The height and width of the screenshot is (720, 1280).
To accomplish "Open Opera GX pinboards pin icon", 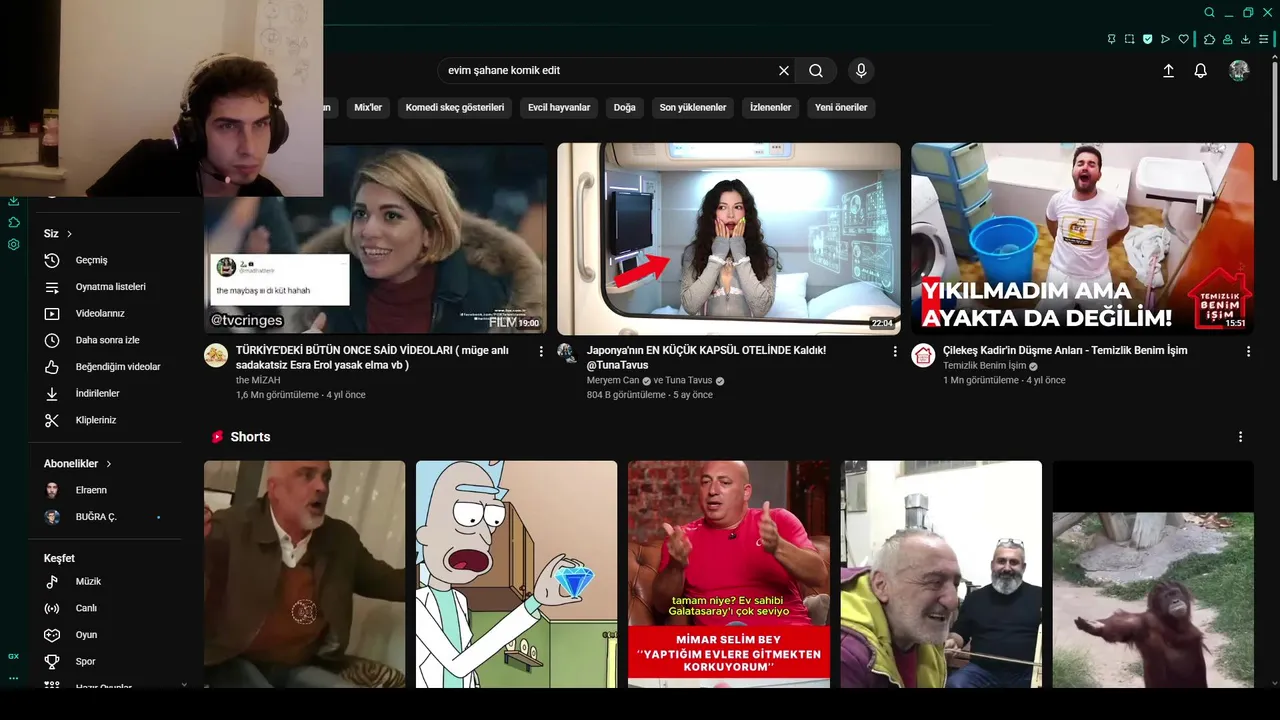I will pyautogui.click(x=1111, y=39).
